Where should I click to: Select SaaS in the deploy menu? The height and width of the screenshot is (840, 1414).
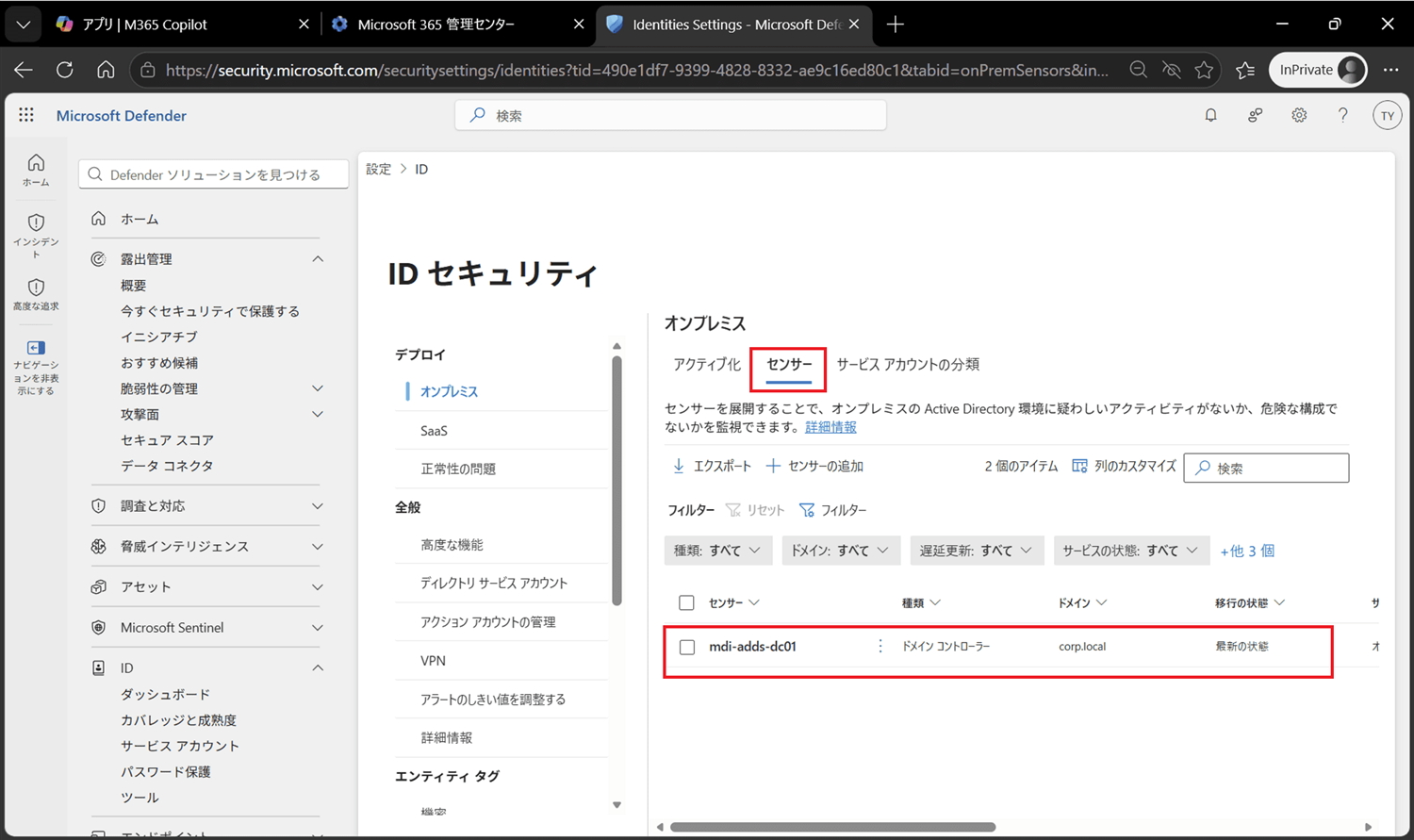point(434,431)
